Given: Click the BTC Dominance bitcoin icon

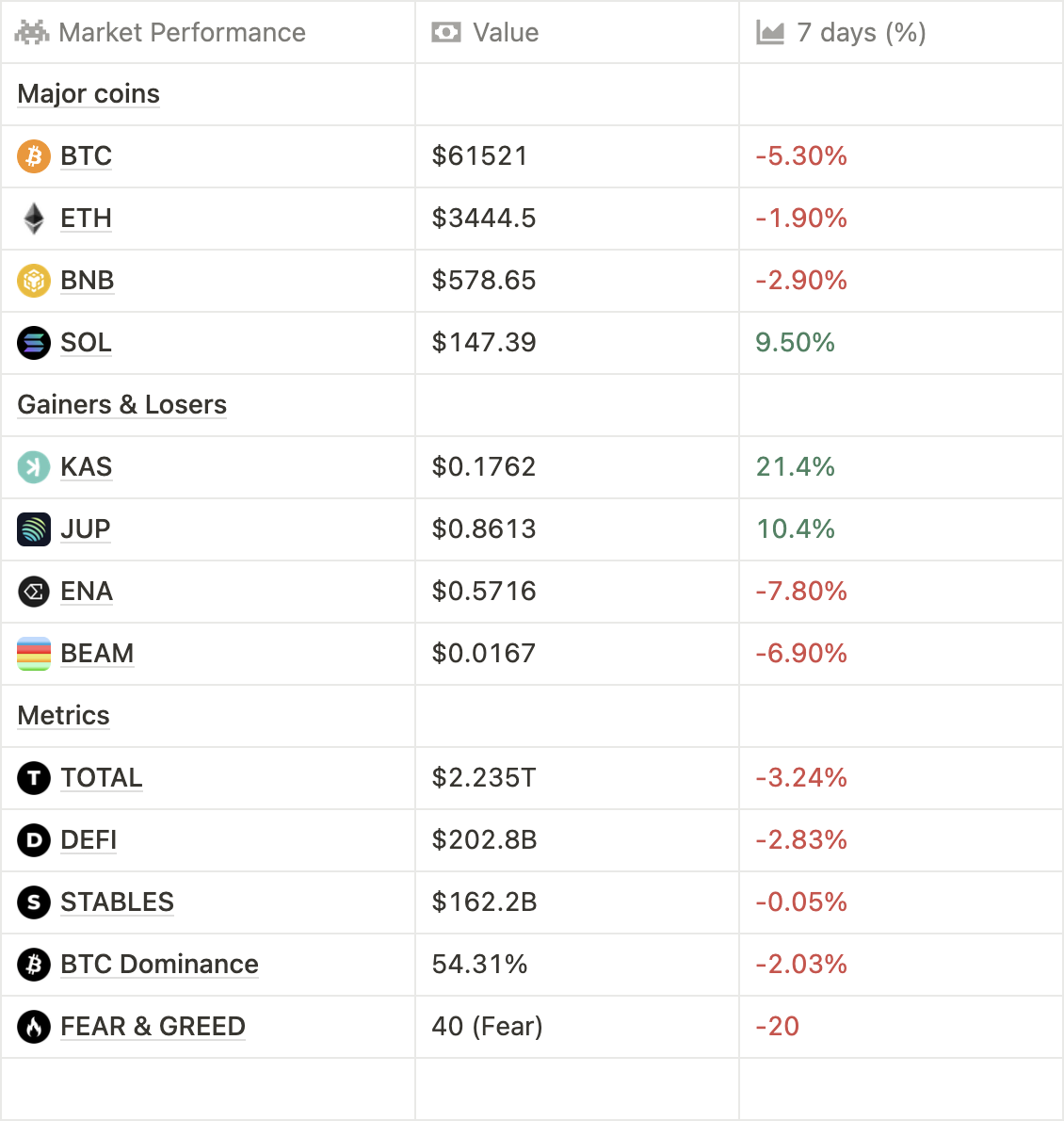Looking at the screenshot, I should [x=34, y=965].
